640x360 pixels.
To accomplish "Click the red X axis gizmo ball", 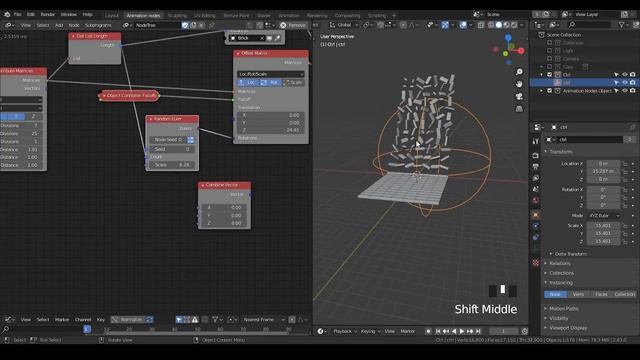I will click(521, 51).
